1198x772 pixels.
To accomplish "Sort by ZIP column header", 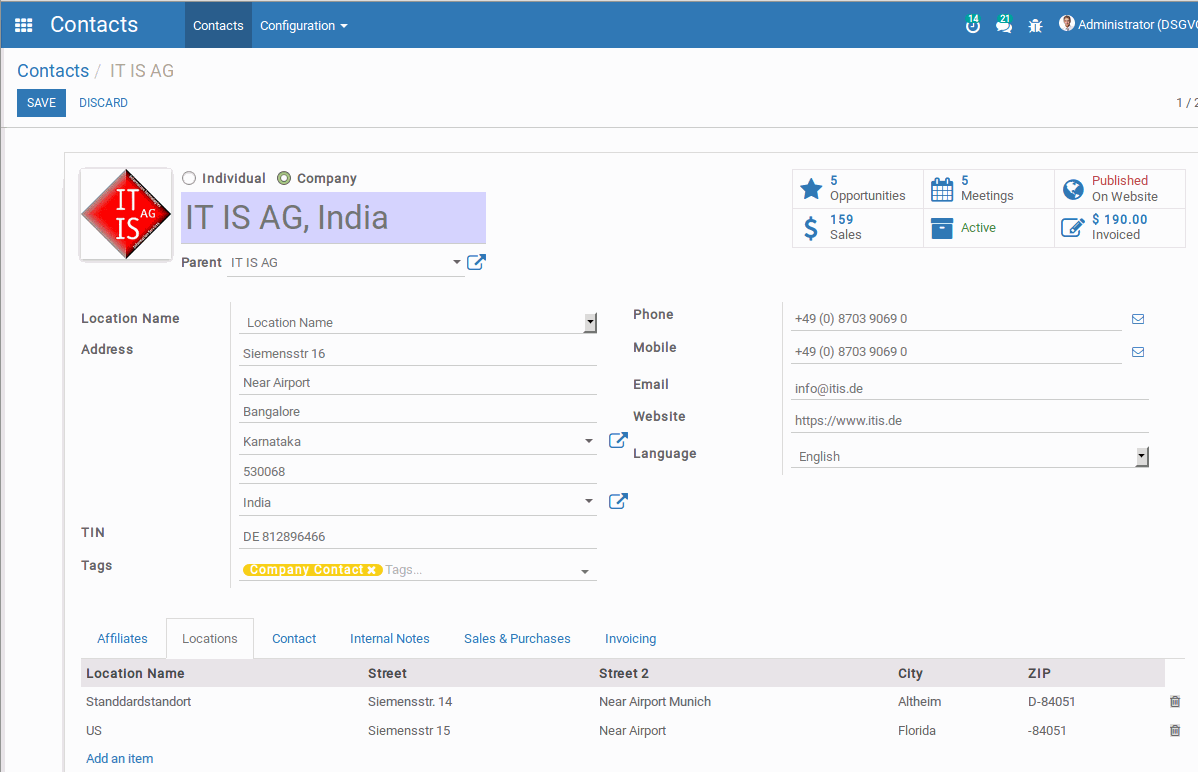I will tap(1039, 673).
